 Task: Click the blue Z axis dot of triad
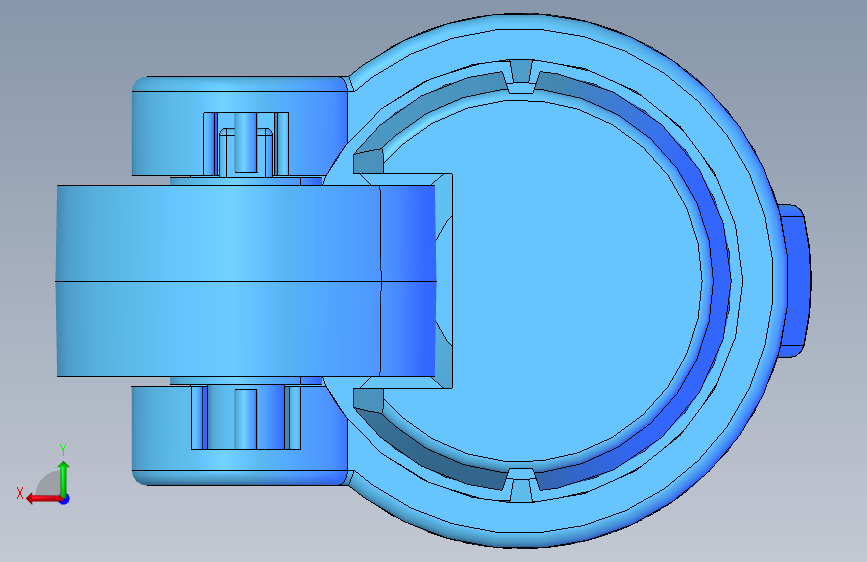(65, 499)
